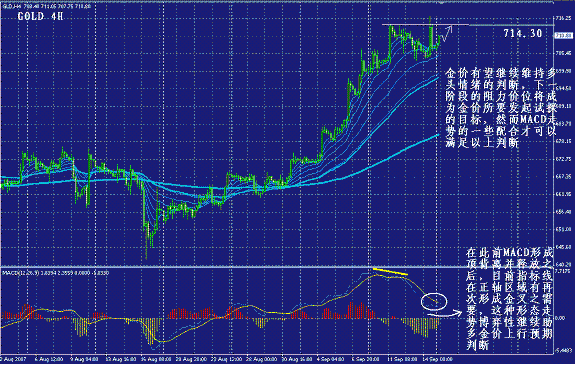
Task: Click the 716.25 value on price axis
Action: tap(564, 18)
